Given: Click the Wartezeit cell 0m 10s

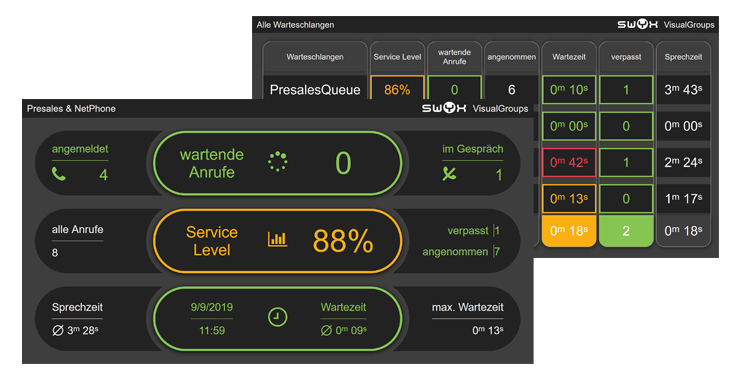Looking at the screenshot, I should pos(569,89).
